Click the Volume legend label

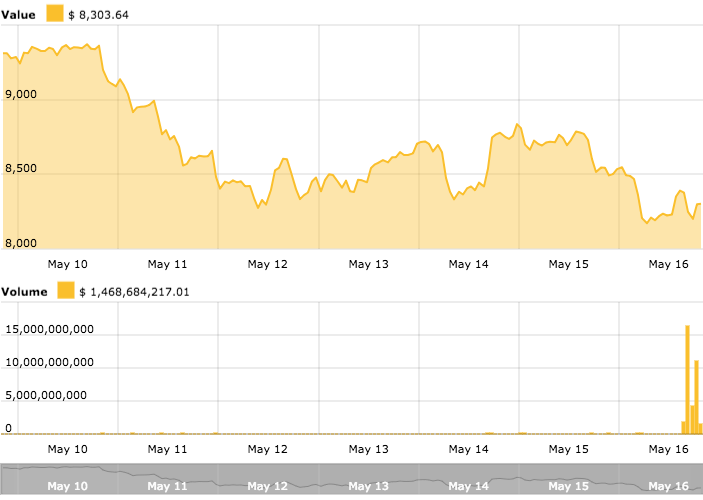(24, 292)
